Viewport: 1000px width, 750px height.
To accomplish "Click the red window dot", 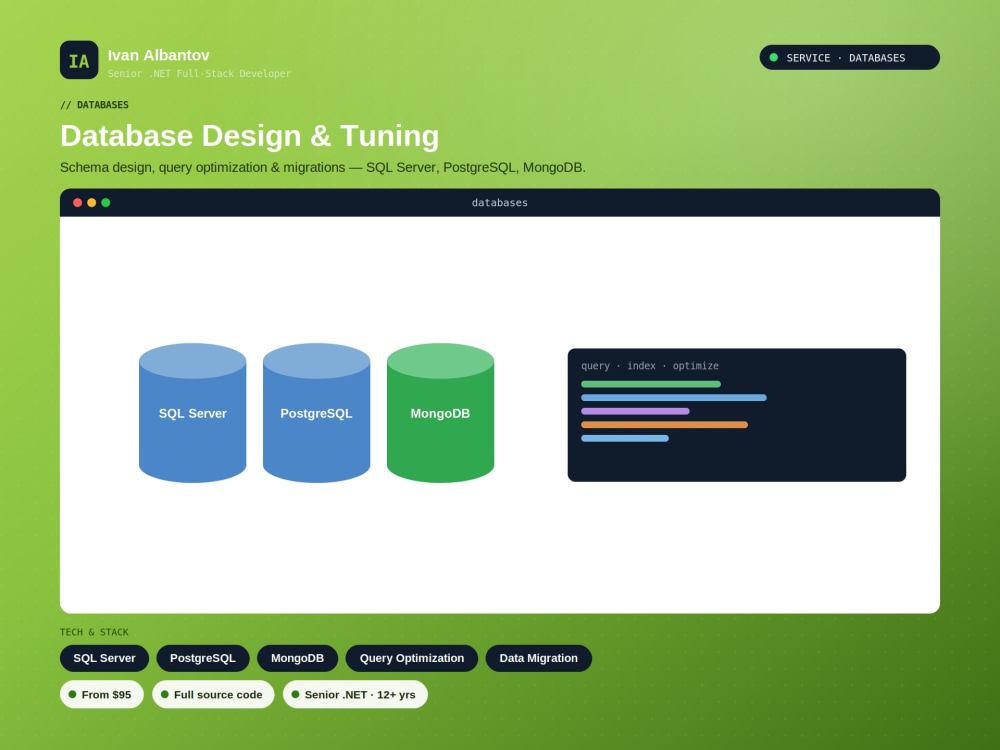I will pos(77,203).
